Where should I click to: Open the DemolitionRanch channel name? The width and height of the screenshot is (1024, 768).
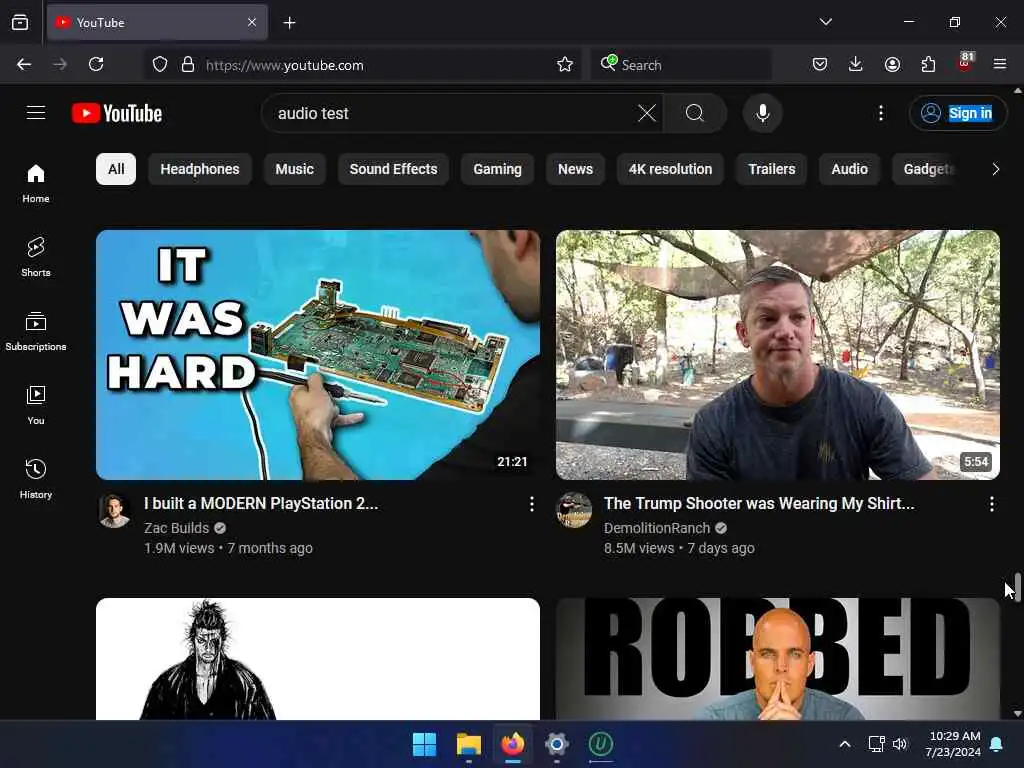pos(656,528)
